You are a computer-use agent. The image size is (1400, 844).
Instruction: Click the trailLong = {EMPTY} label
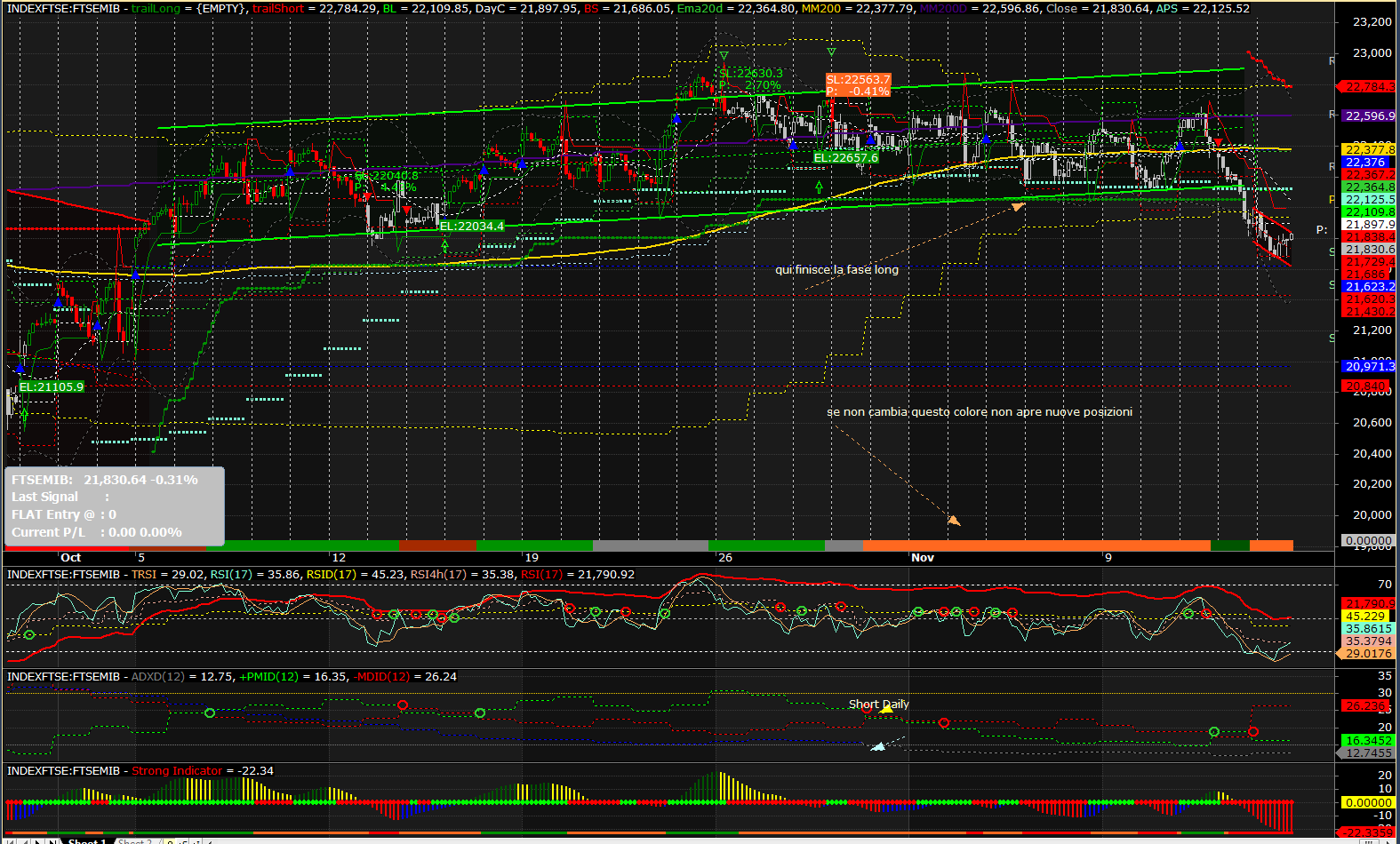[188, 8]
